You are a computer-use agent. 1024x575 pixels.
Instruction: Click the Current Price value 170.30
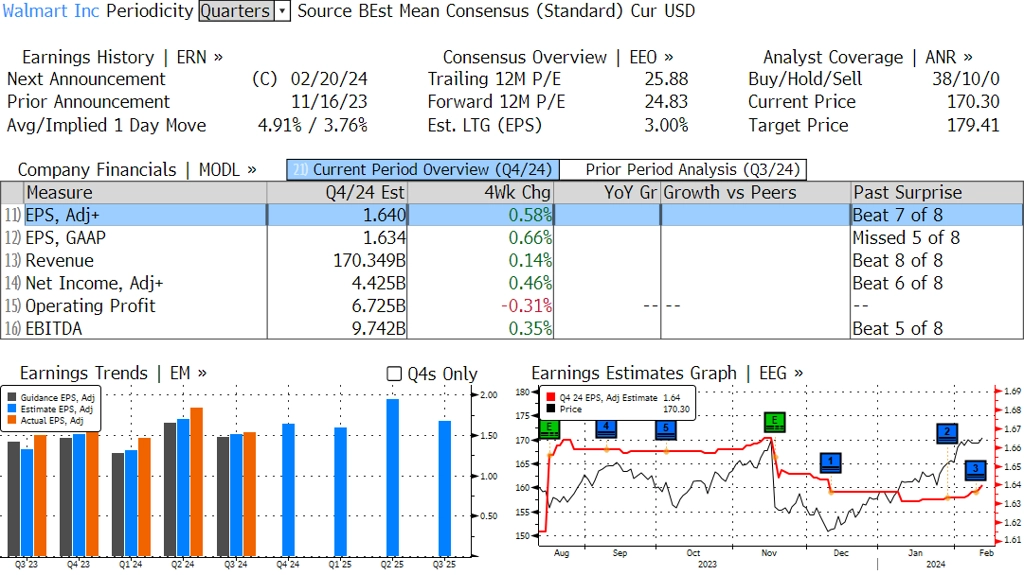point(973,102)
